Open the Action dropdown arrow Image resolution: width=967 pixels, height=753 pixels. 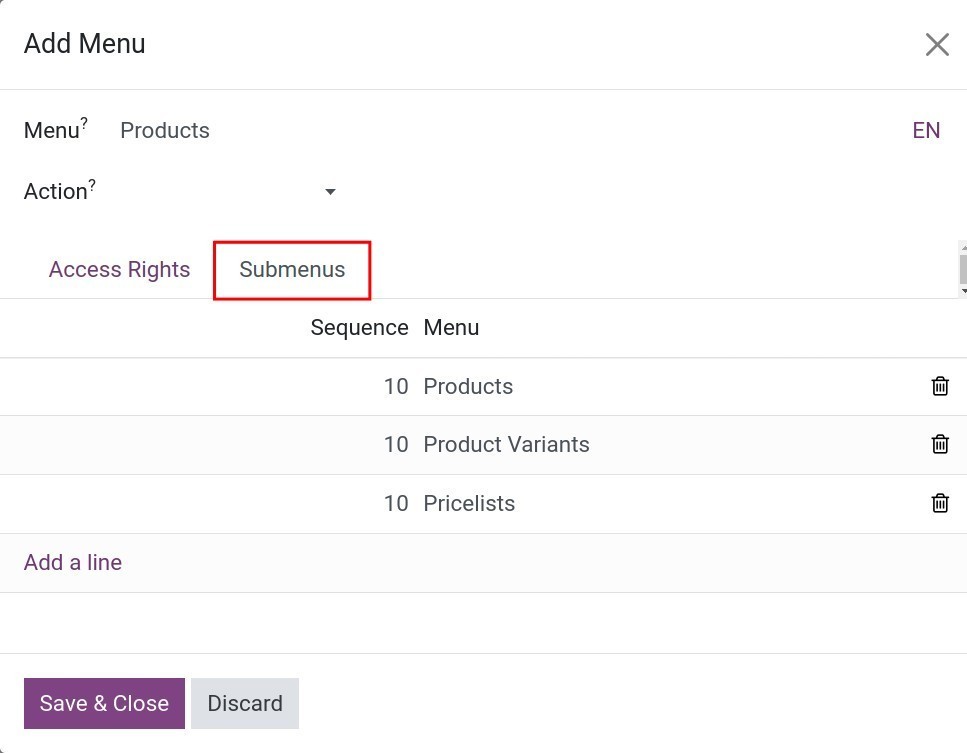point(331,192)
